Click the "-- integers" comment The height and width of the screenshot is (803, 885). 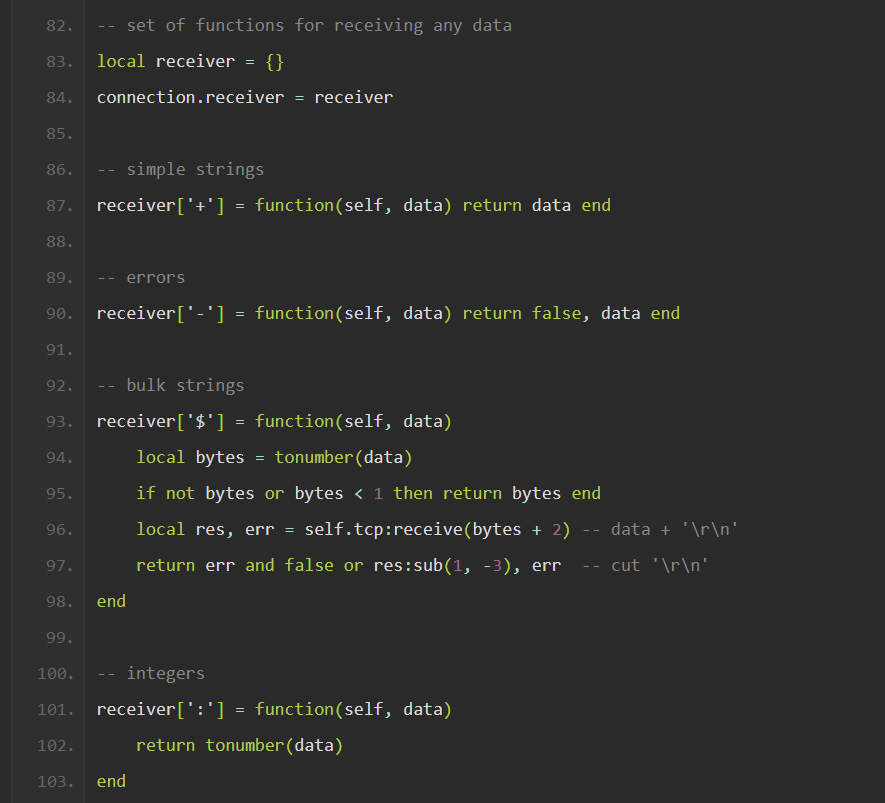151,673
